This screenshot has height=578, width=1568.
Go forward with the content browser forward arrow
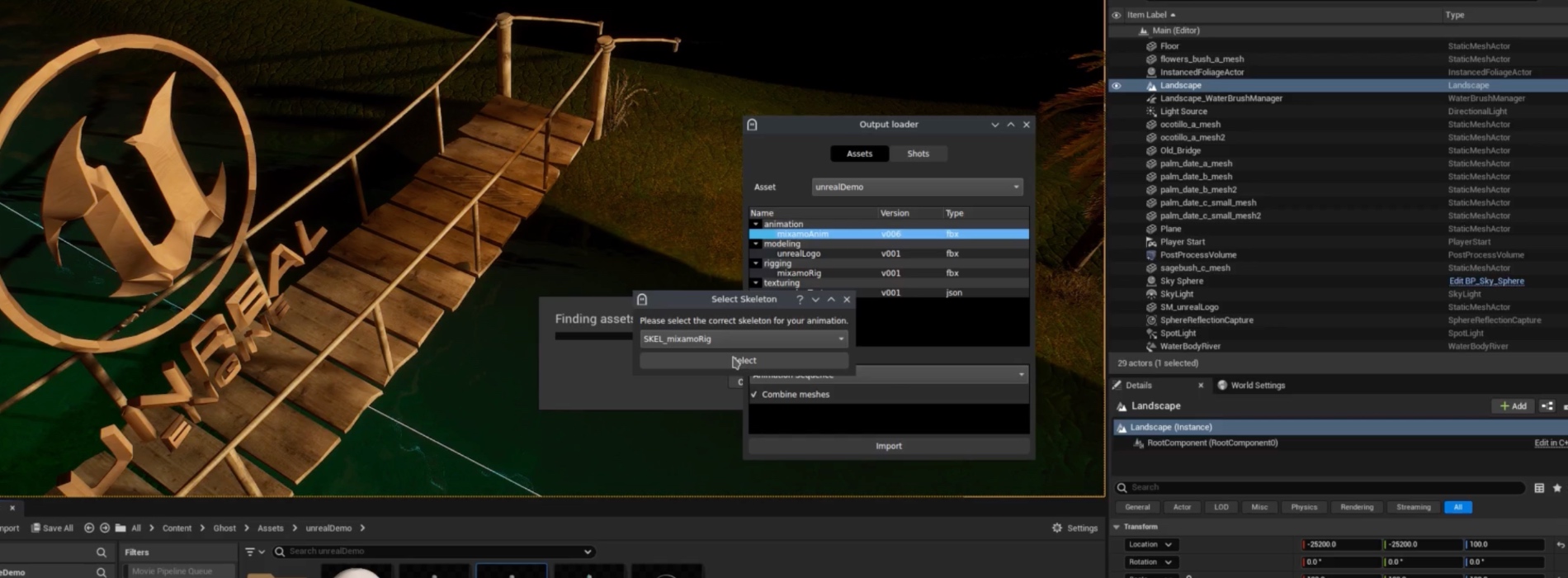(x=105, y=528)
